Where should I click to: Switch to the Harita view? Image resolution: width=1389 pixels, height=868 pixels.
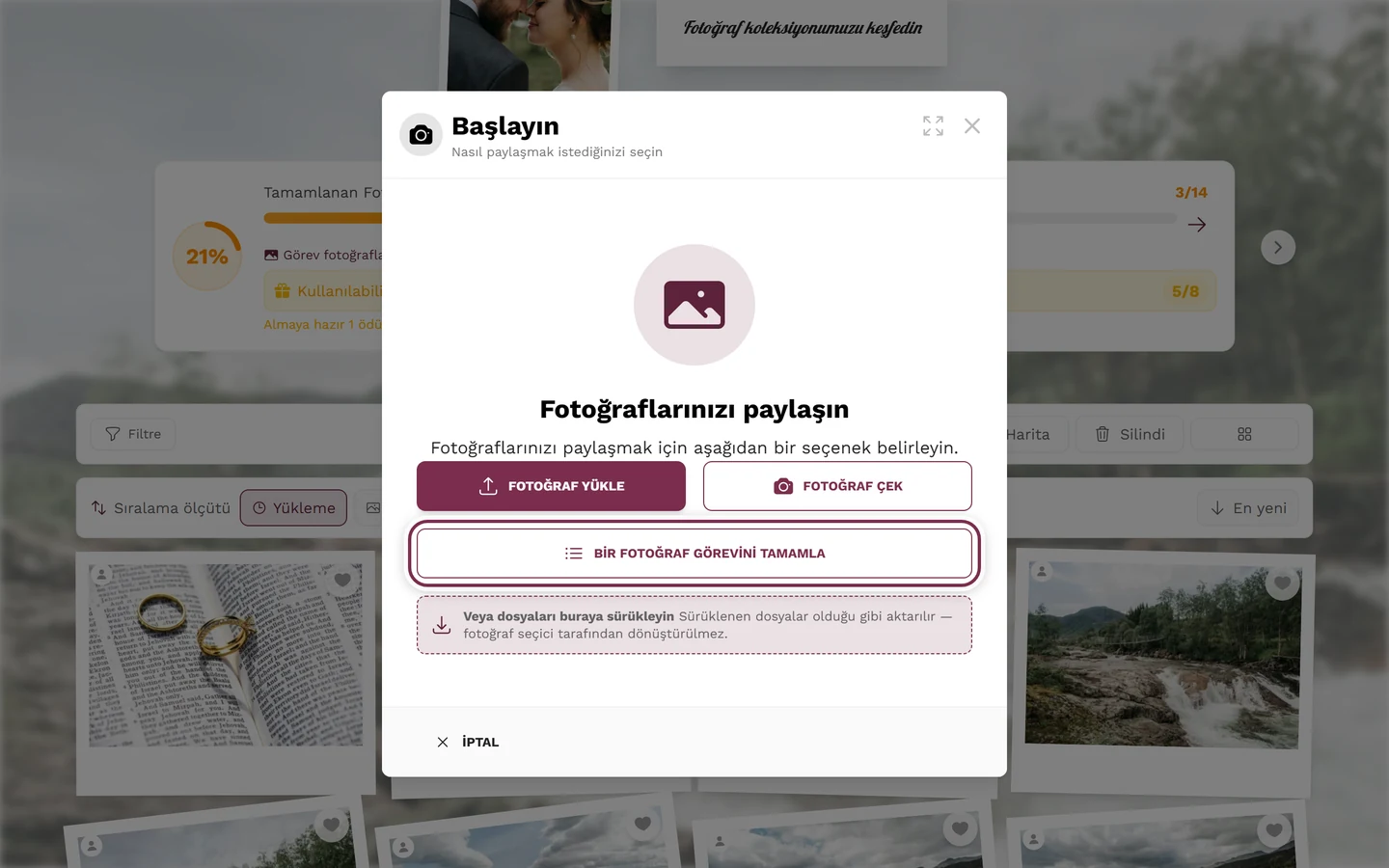point(1028,434)
